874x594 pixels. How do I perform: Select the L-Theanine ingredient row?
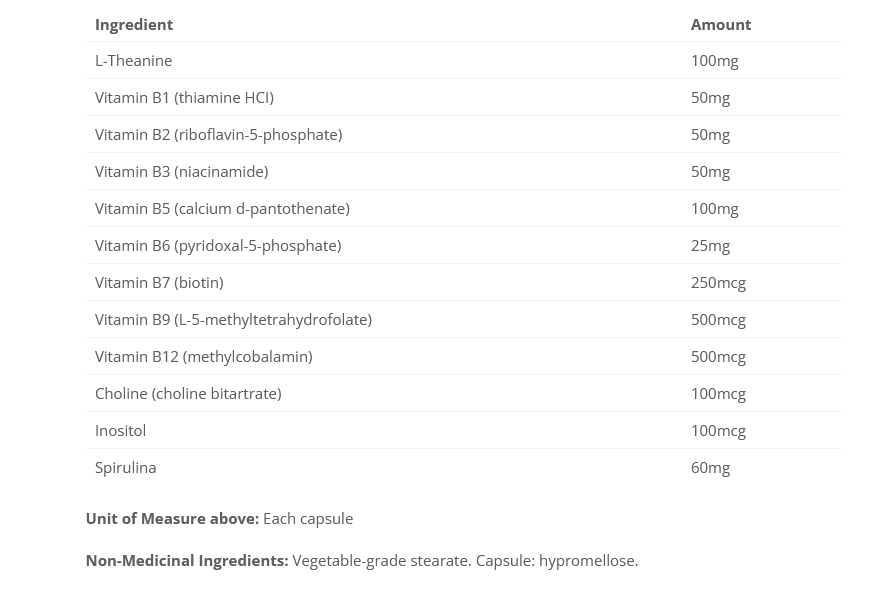click(133, 60)
